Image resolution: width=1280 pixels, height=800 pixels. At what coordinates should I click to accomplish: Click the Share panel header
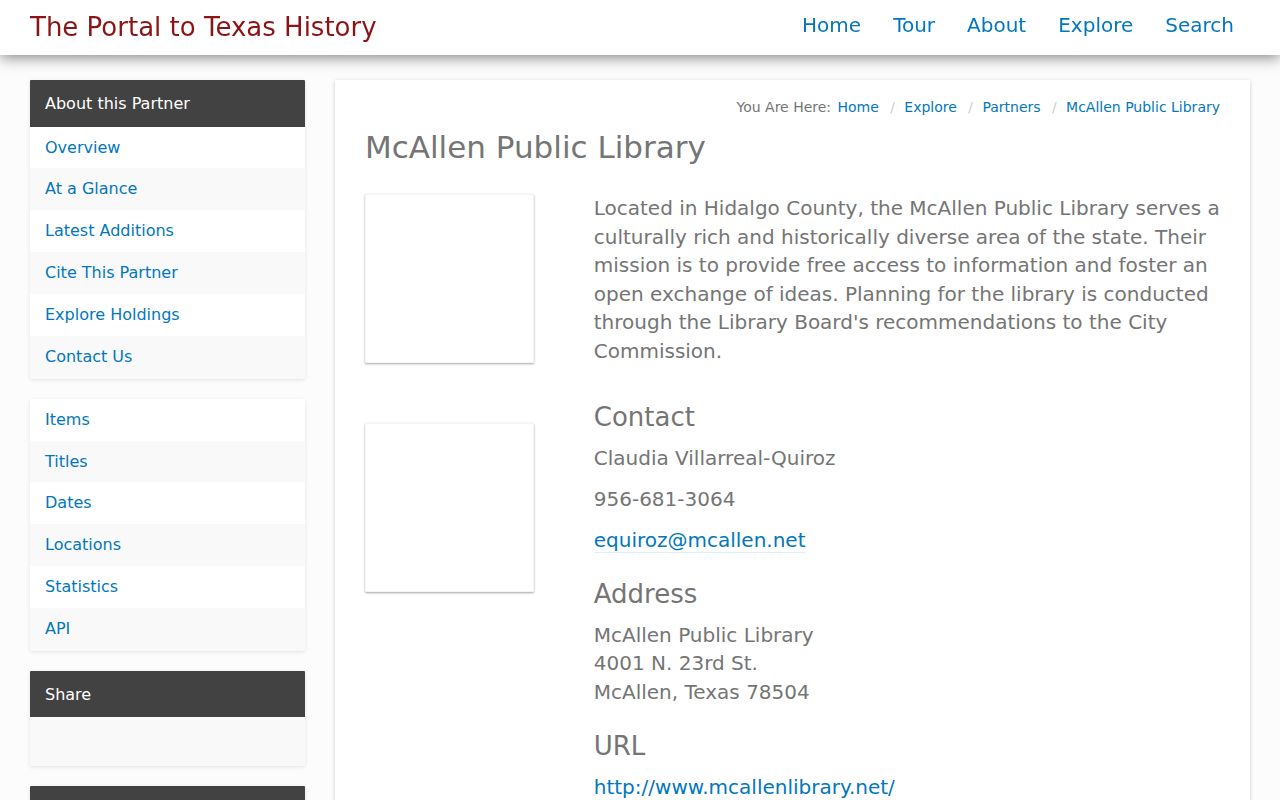167,694
